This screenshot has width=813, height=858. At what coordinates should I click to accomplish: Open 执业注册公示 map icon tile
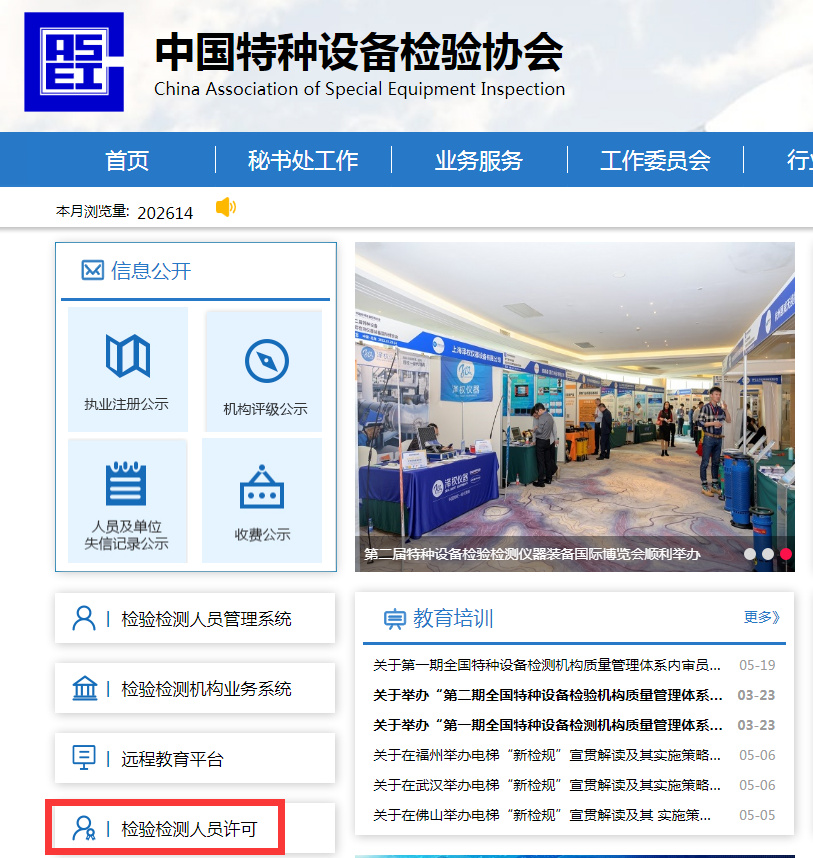pyautogui.click(x=127, y=369)
